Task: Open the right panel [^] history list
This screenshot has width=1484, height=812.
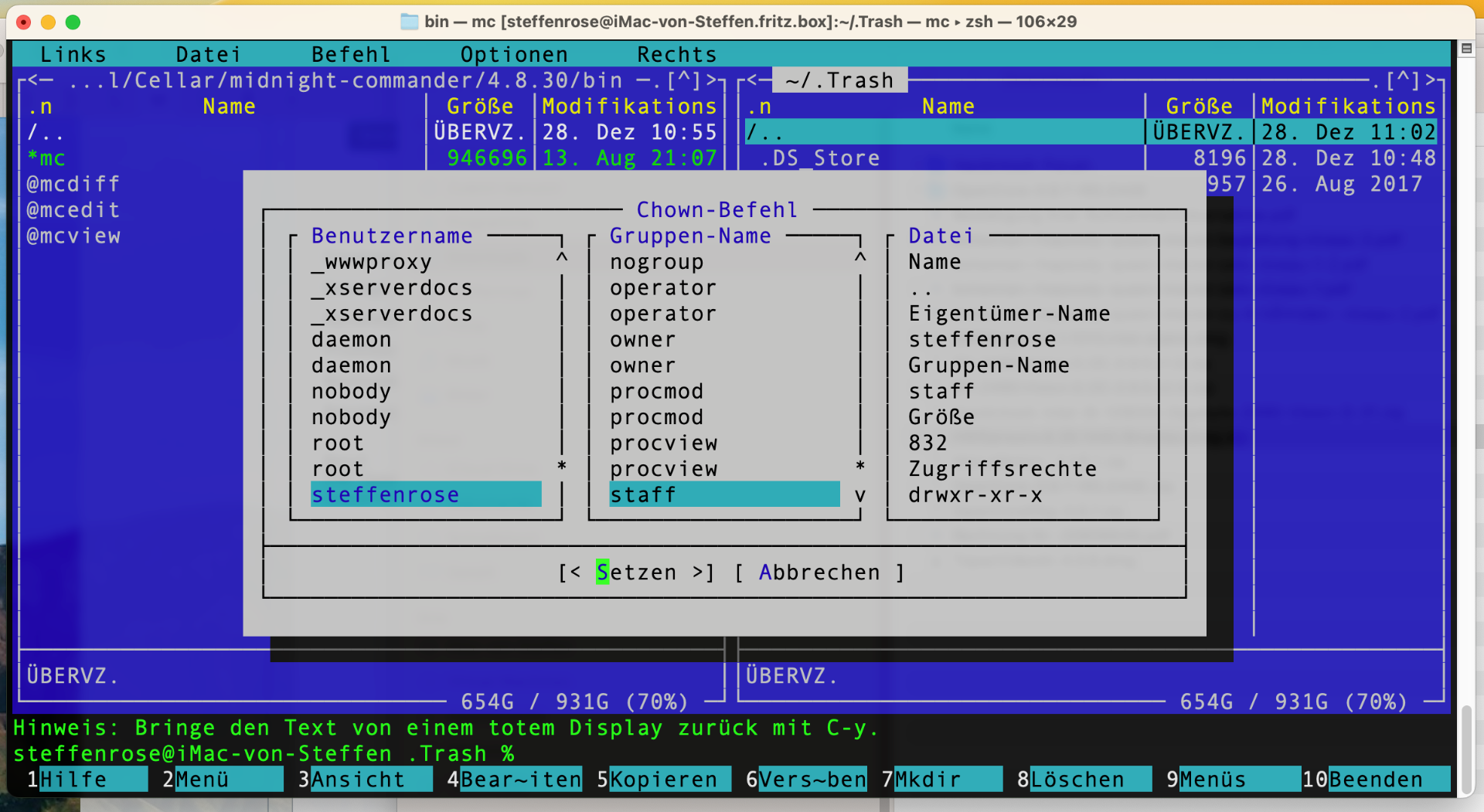Action: [x=1402, y=80]
